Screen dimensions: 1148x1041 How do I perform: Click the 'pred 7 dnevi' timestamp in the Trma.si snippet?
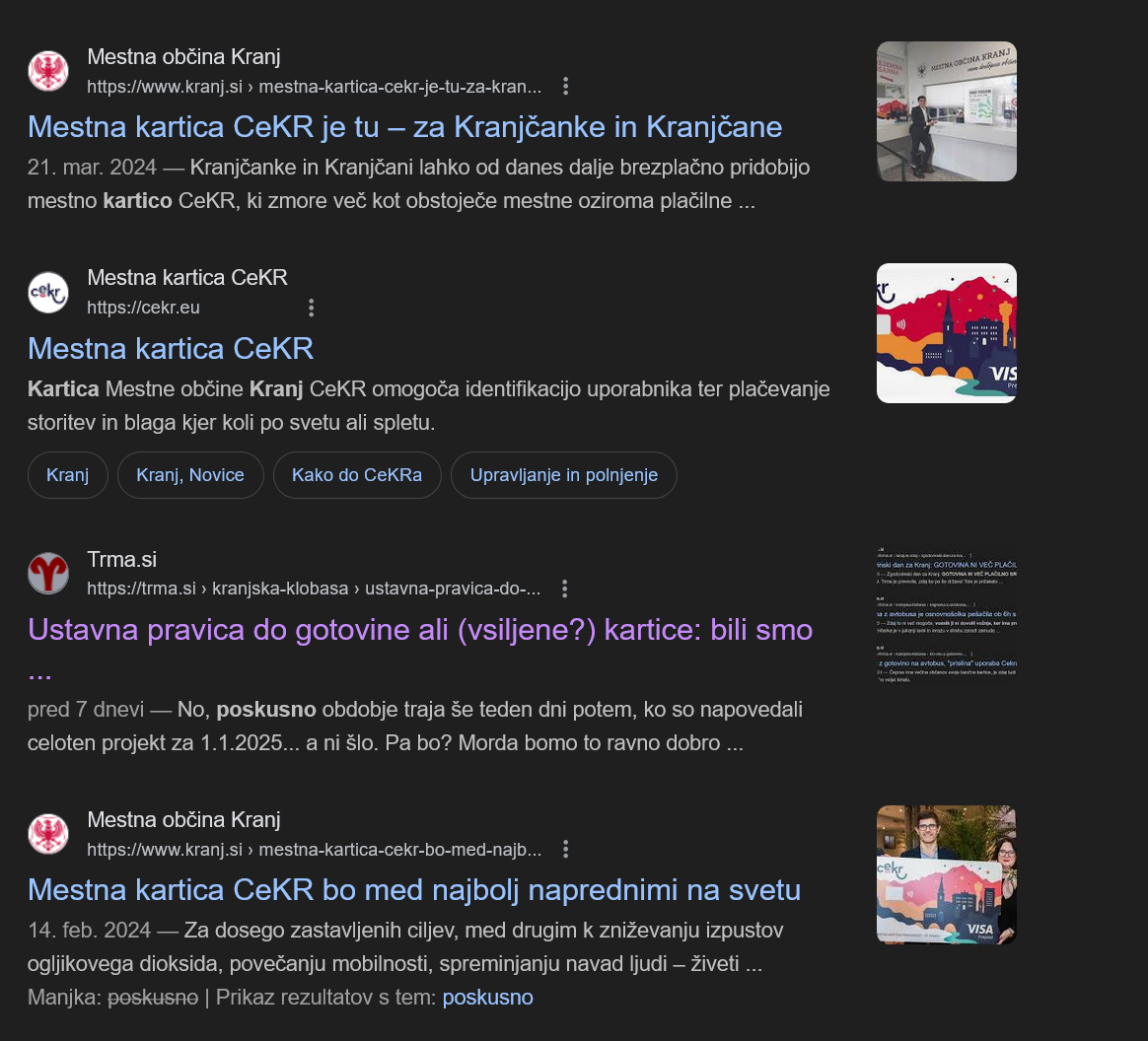click(x=86, y=710)
